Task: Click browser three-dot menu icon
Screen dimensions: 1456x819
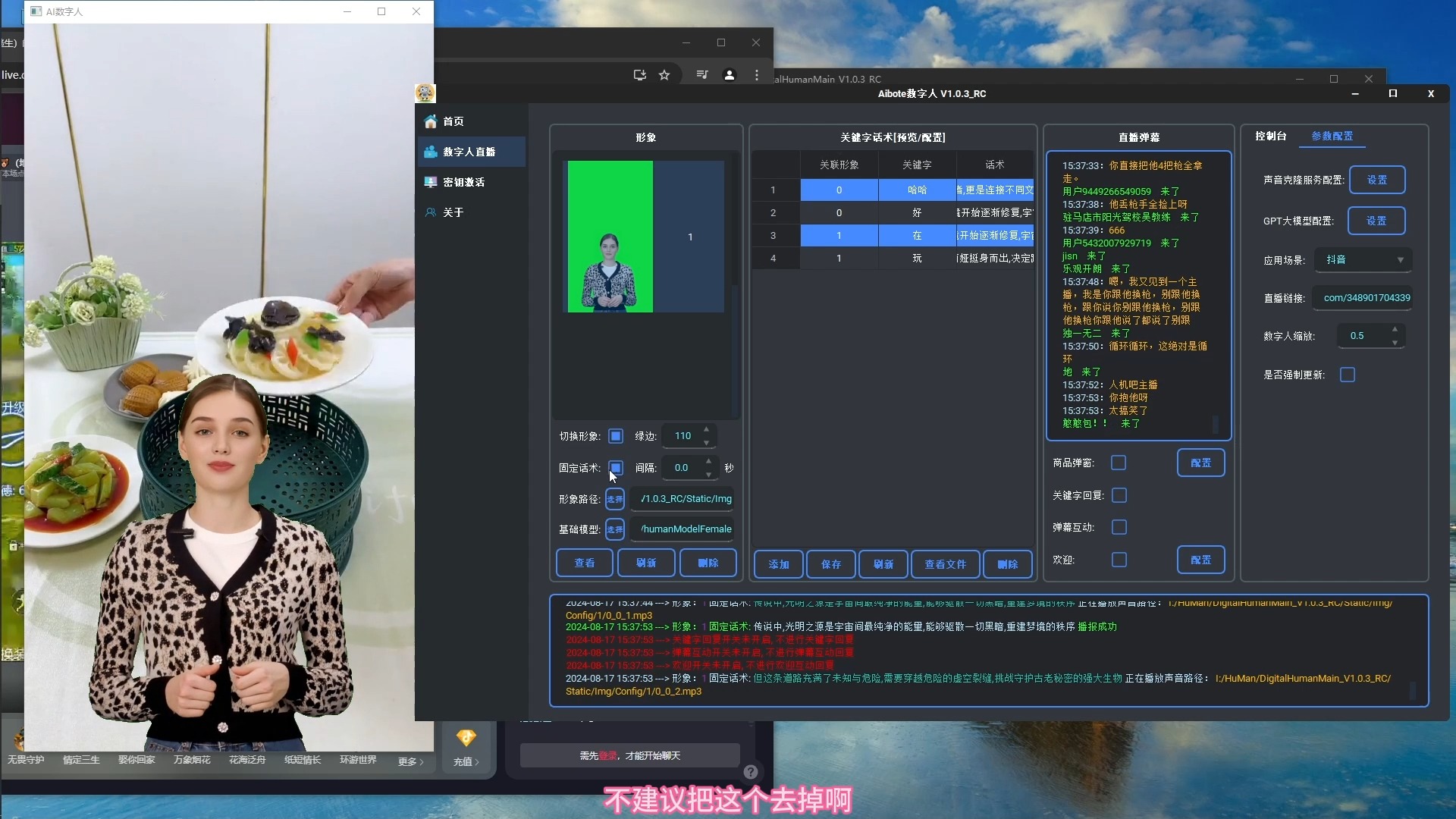Action: point(756,75)
